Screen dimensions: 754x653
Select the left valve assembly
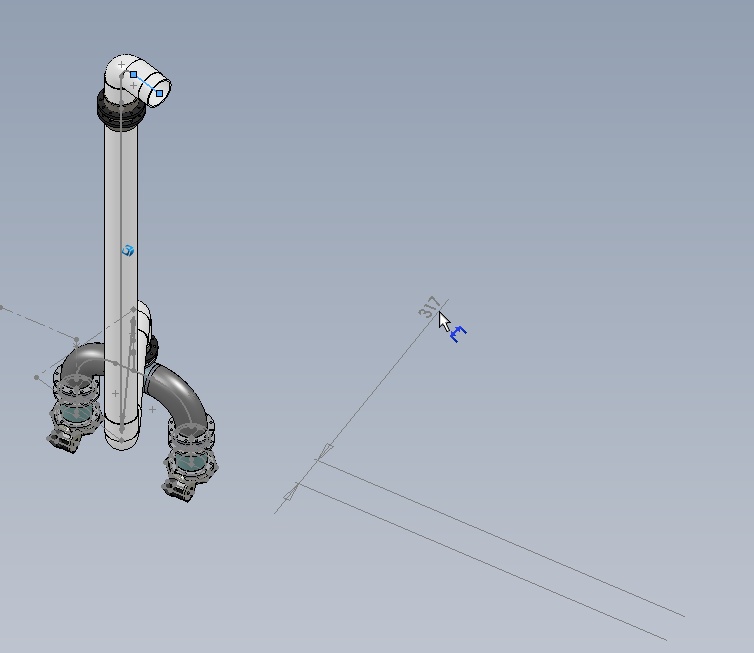(x=75, y=414)
